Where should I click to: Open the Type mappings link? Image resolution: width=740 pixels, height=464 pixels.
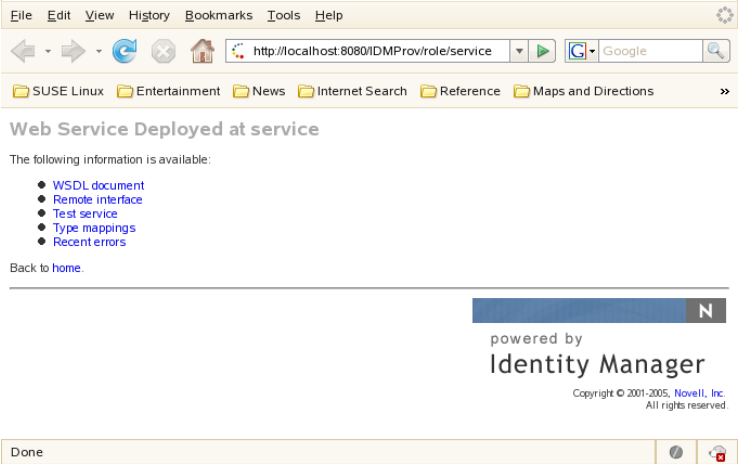coord(94,228)
